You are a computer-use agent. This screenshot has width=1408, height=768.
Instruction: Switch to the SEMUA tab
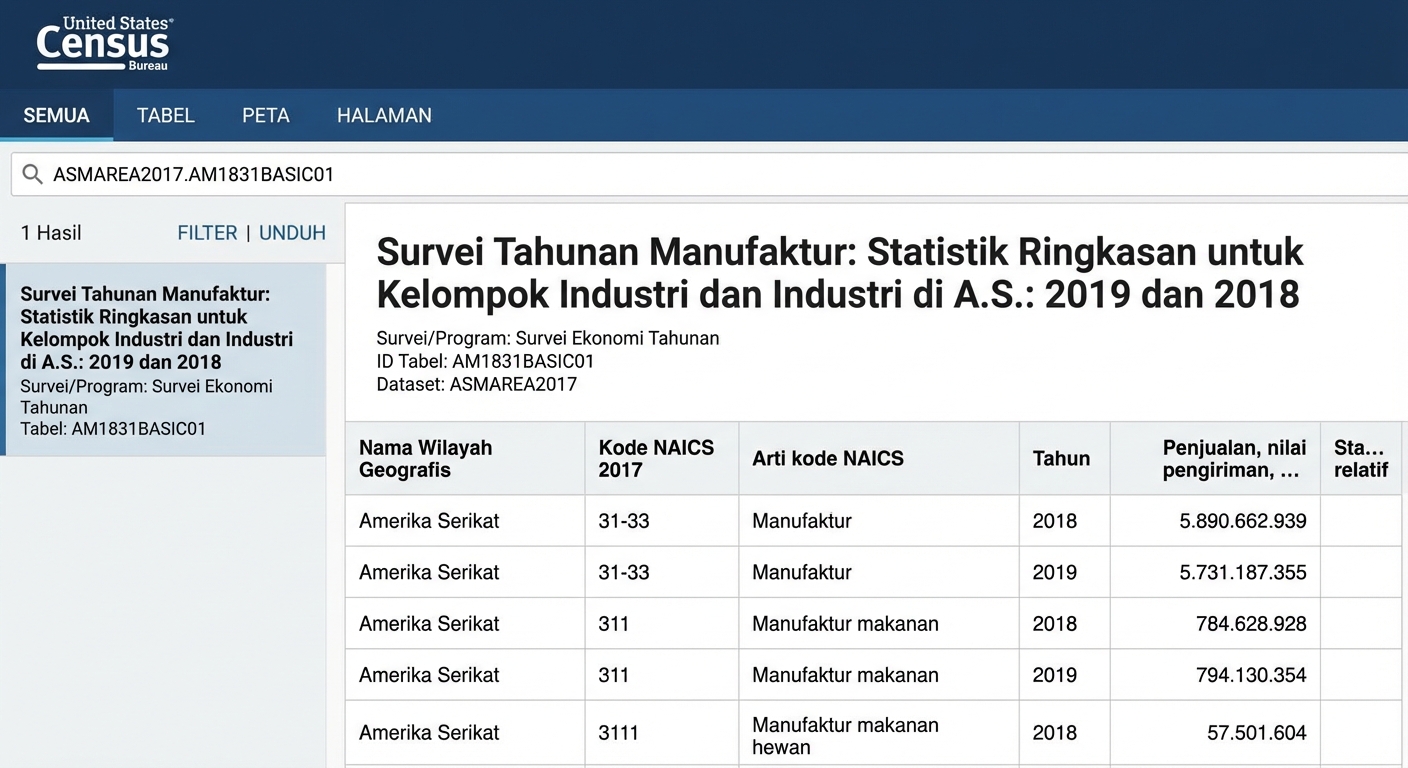click(56, 115)
